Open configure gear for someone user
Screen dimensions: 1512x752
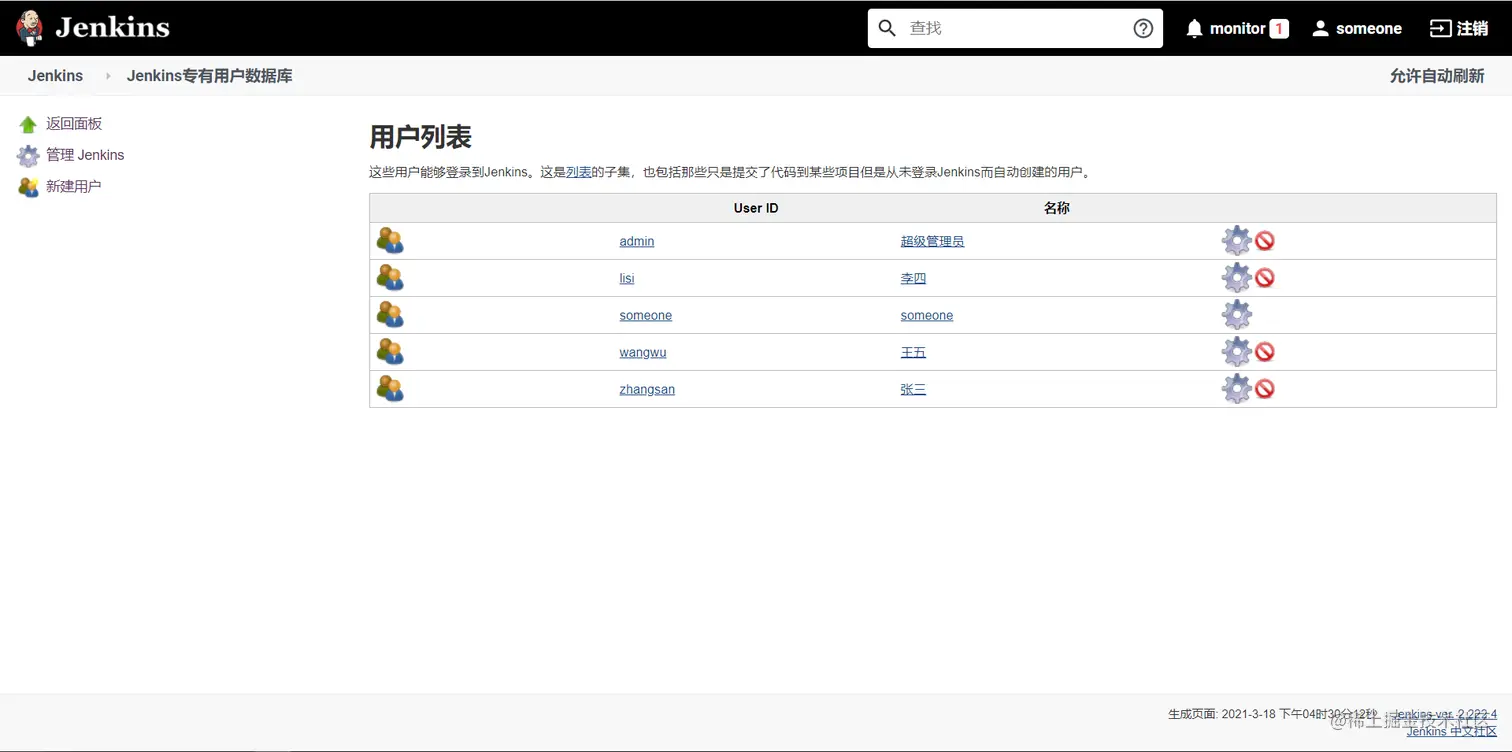click(1237, 315)
